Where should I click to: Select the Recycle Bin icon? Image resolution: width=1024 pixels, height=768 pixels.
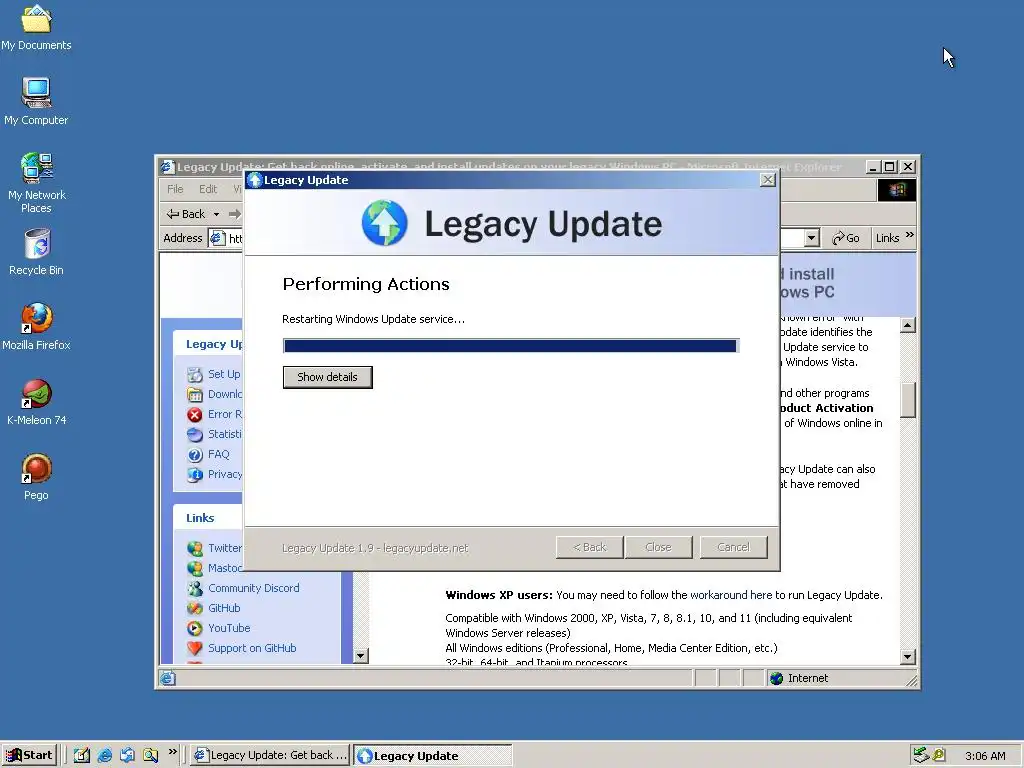(x=36, y=251)
